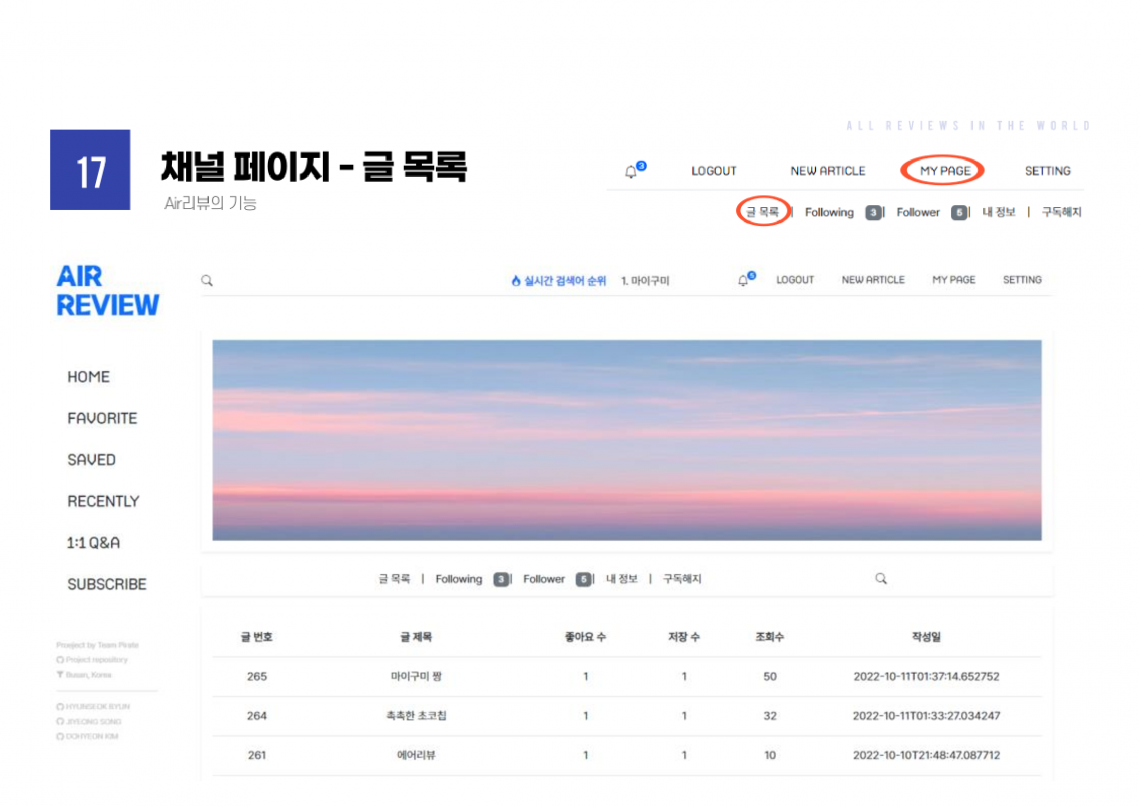
Task: Open SUBSCRIBE in sidebar
Action: click(x=107, y=584)
